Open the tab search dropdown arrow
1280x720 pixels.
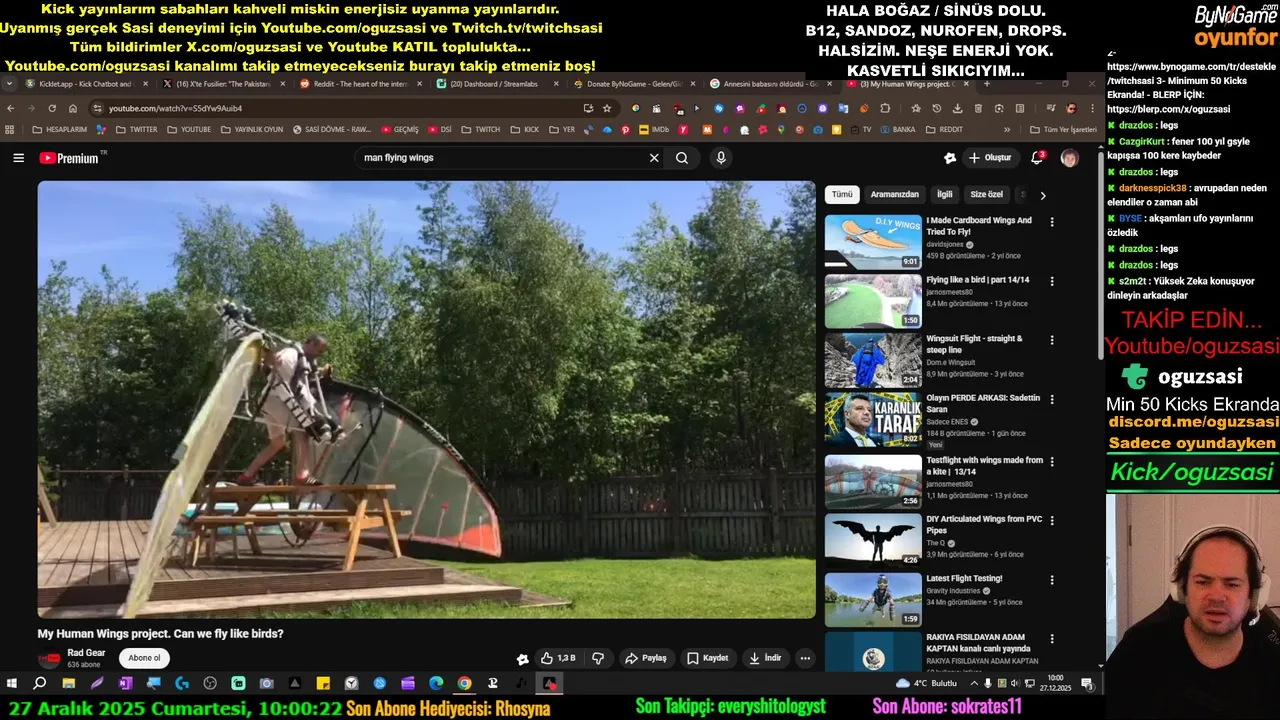pyautogui.click(x=10, y=84)
